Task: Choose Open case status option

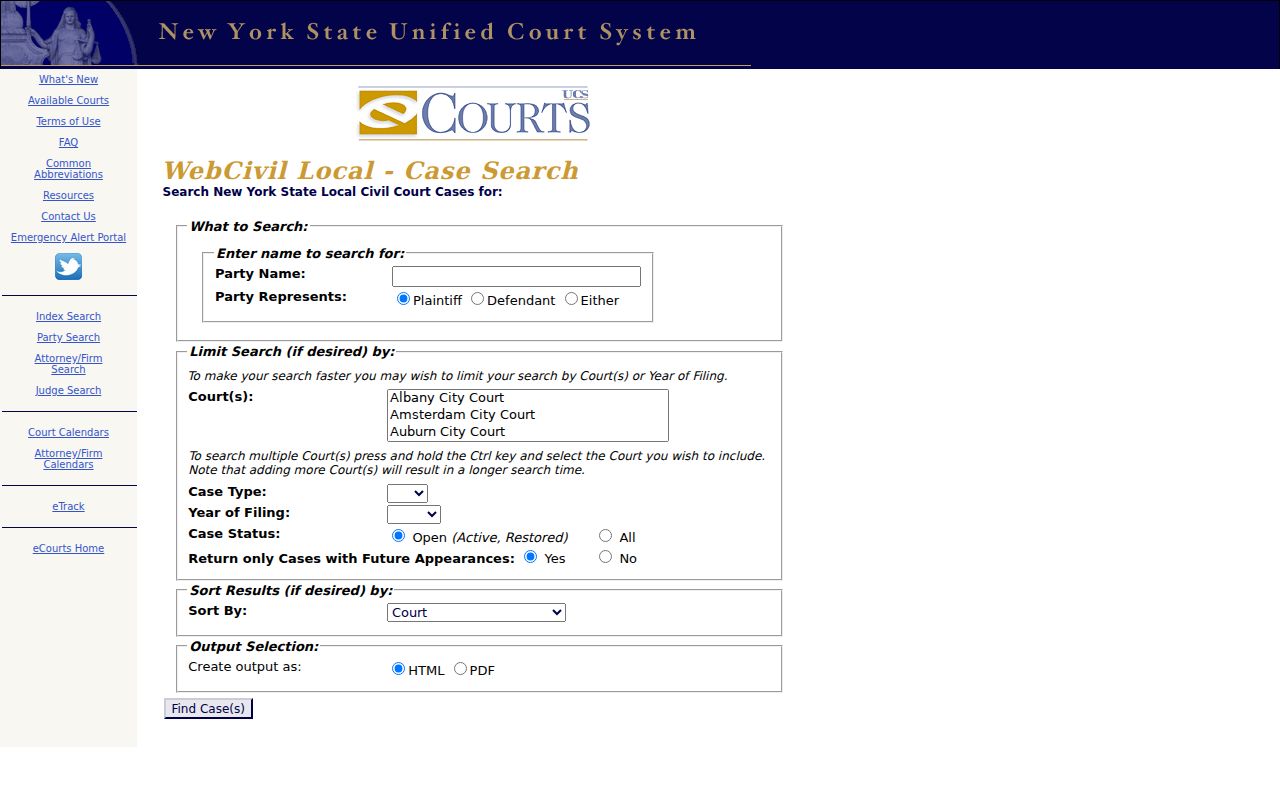Action: (398, 536)
